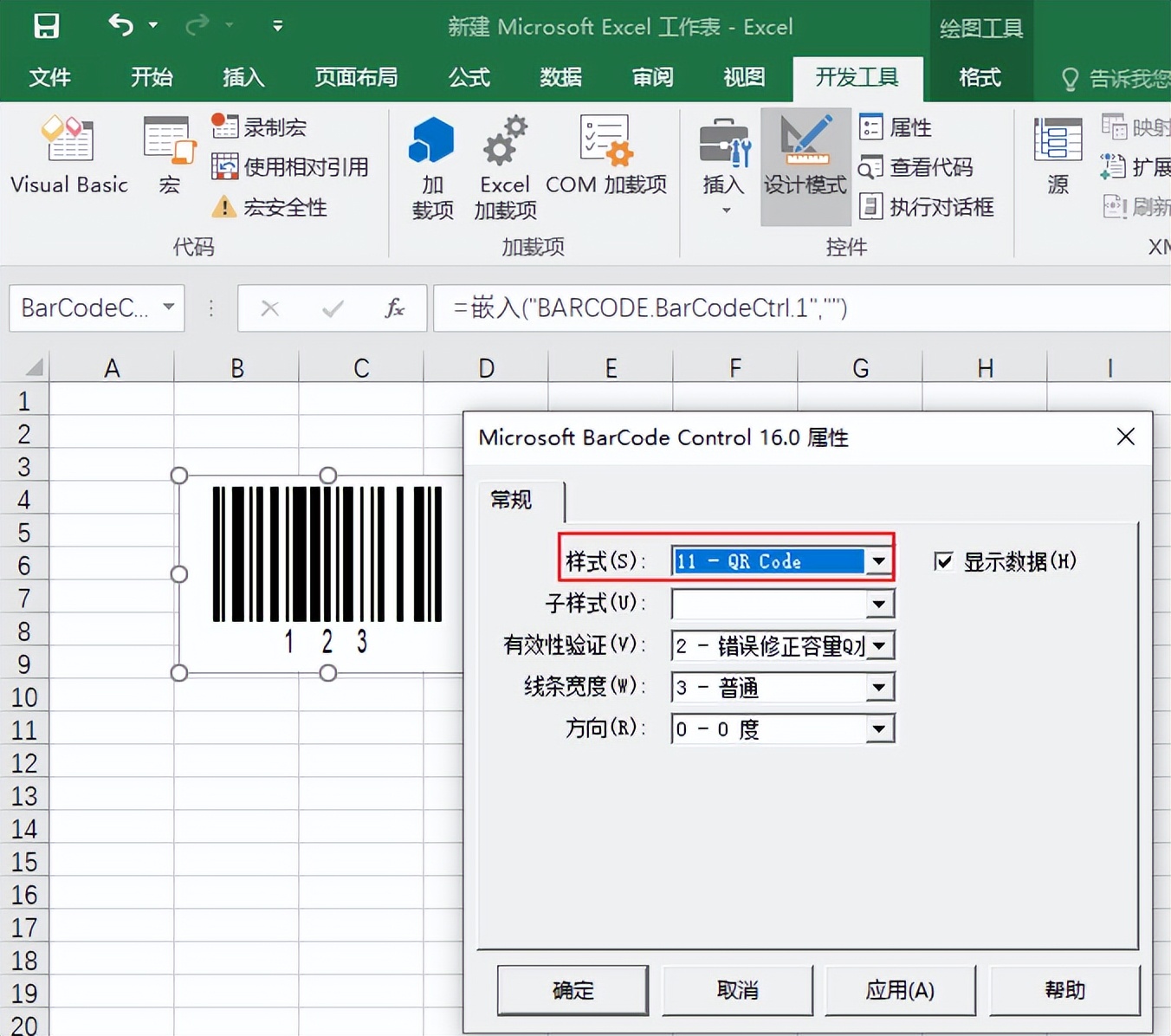Toggle Show Data (显示数据) checkbox
This screenshot has width=1171, height=1036.
click(x=944, y=561)
